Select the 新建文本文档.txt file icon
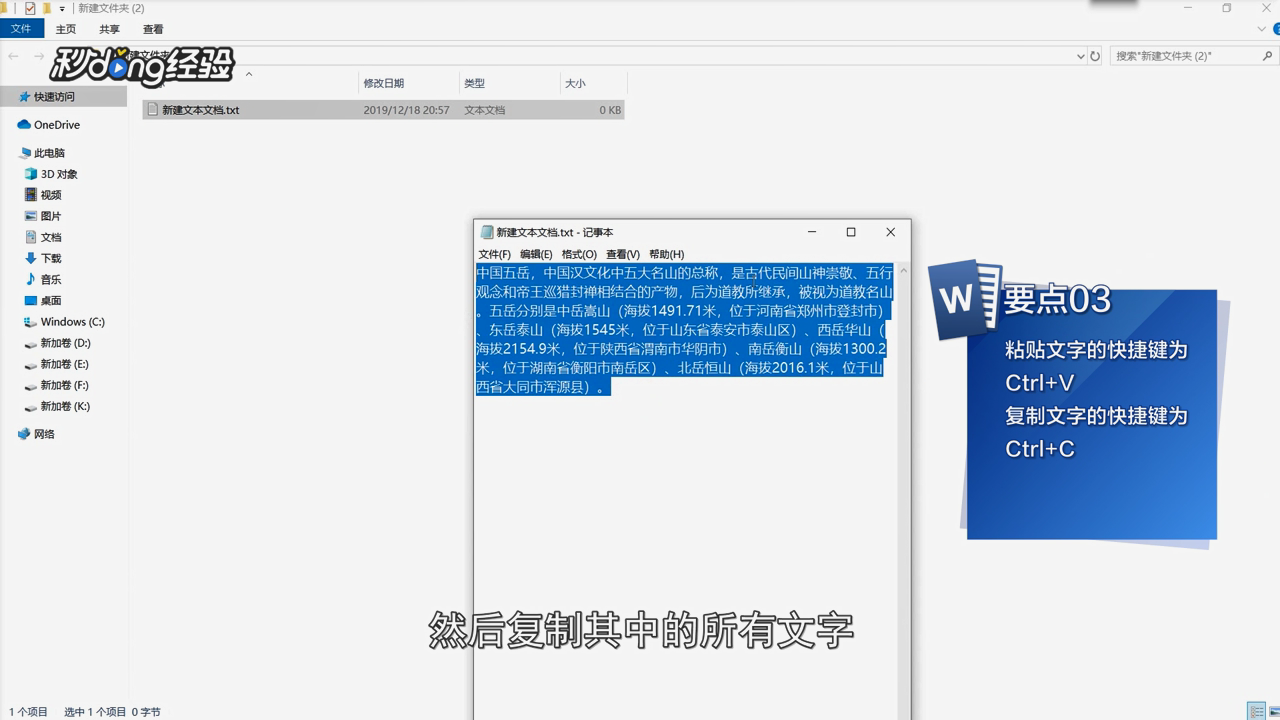 (152, 109)
